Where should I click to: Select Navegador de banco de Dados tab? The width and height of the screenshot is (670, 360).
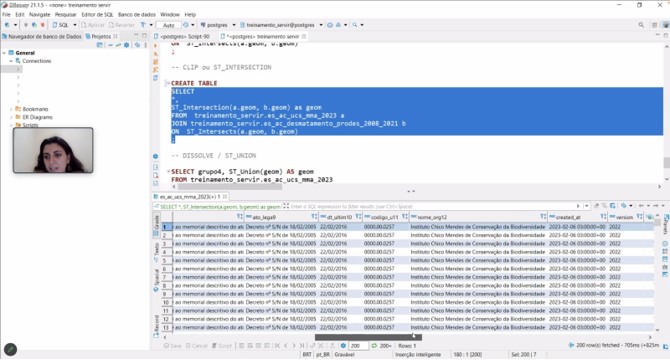click(x=42, y=37)
